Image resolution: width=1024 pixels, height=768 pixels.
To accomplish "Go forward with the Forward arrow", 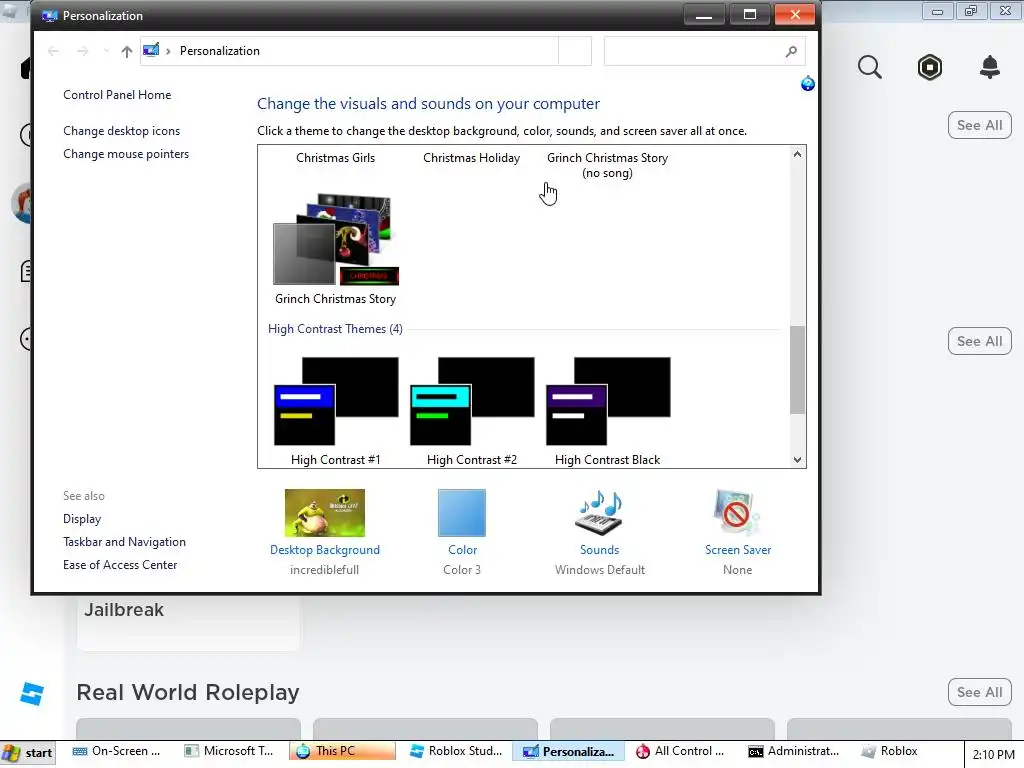I will pos(82,51).
